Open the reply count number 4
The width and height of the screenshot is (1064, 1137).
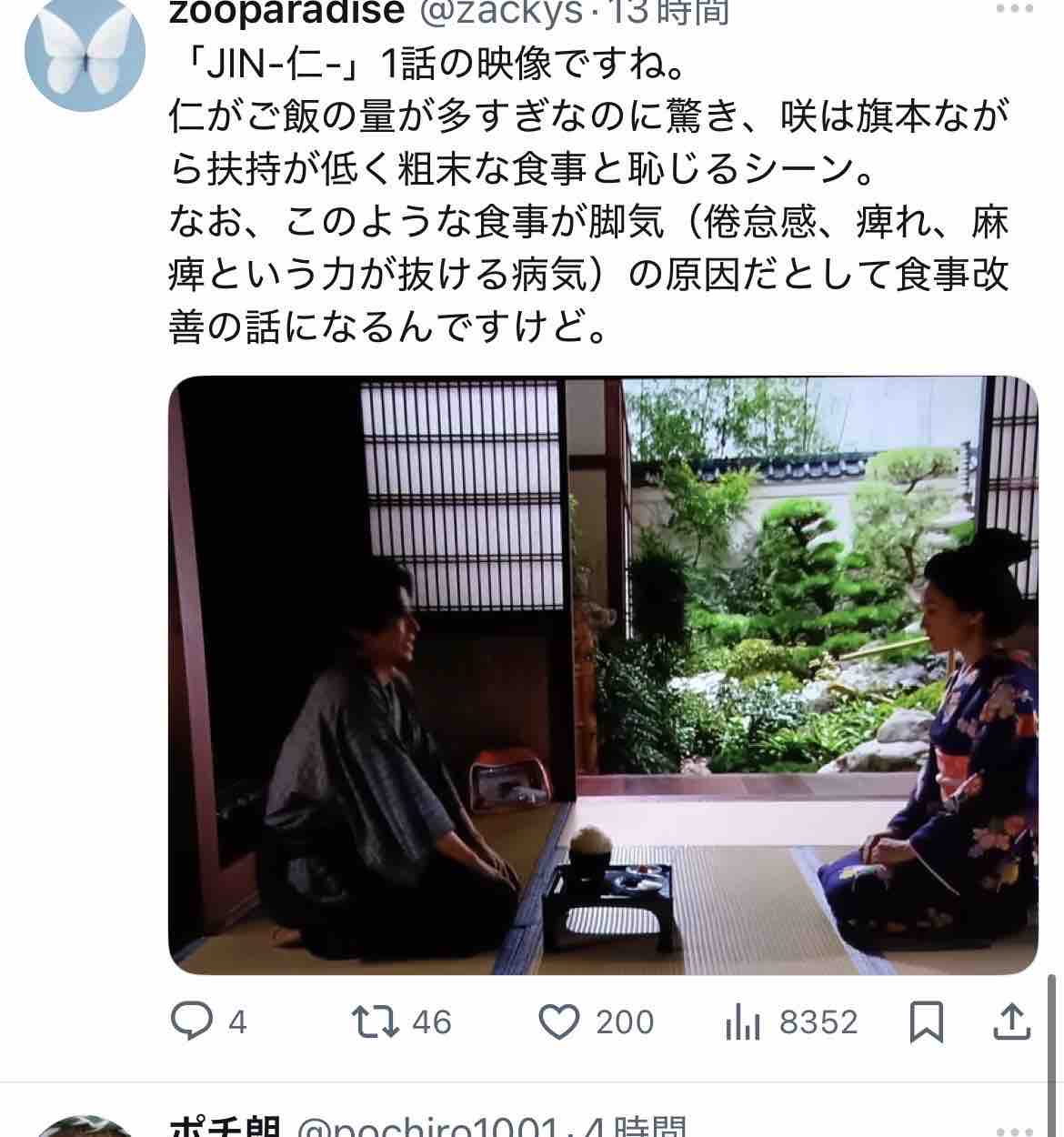(x=237, y=1022)
